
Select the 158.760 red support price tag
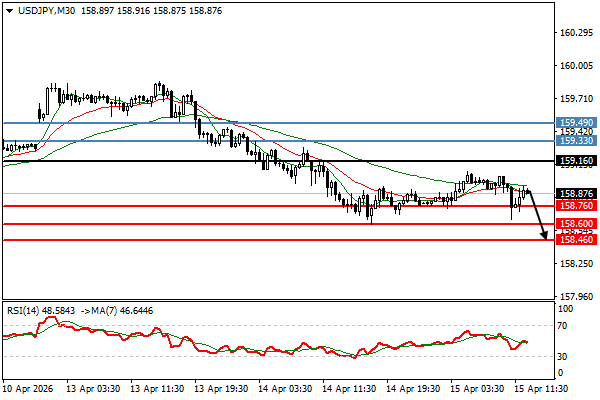tap(577, 206)
